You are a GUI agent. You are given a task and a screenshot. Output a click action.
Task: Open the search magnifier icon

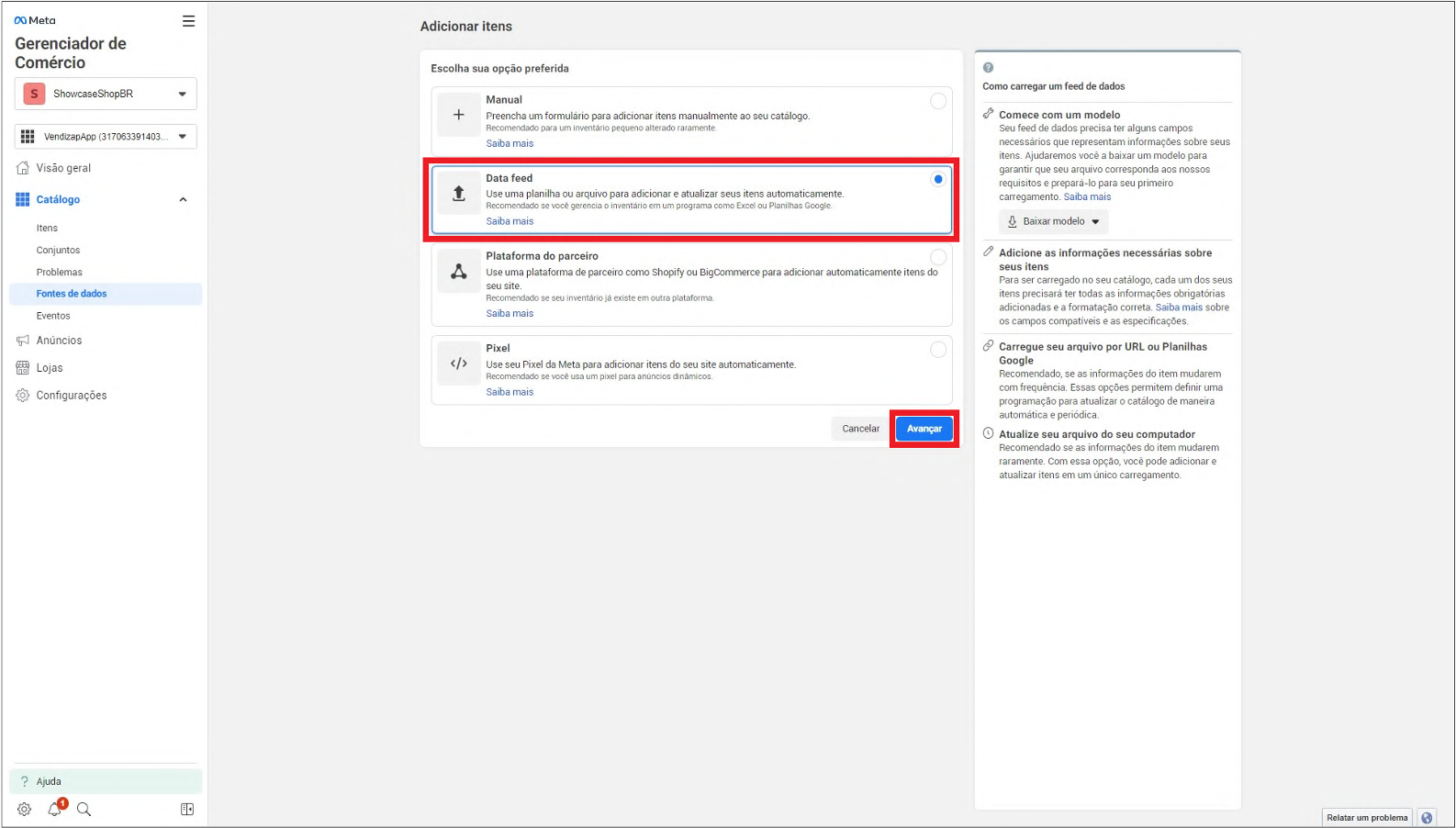pos(84,809)
